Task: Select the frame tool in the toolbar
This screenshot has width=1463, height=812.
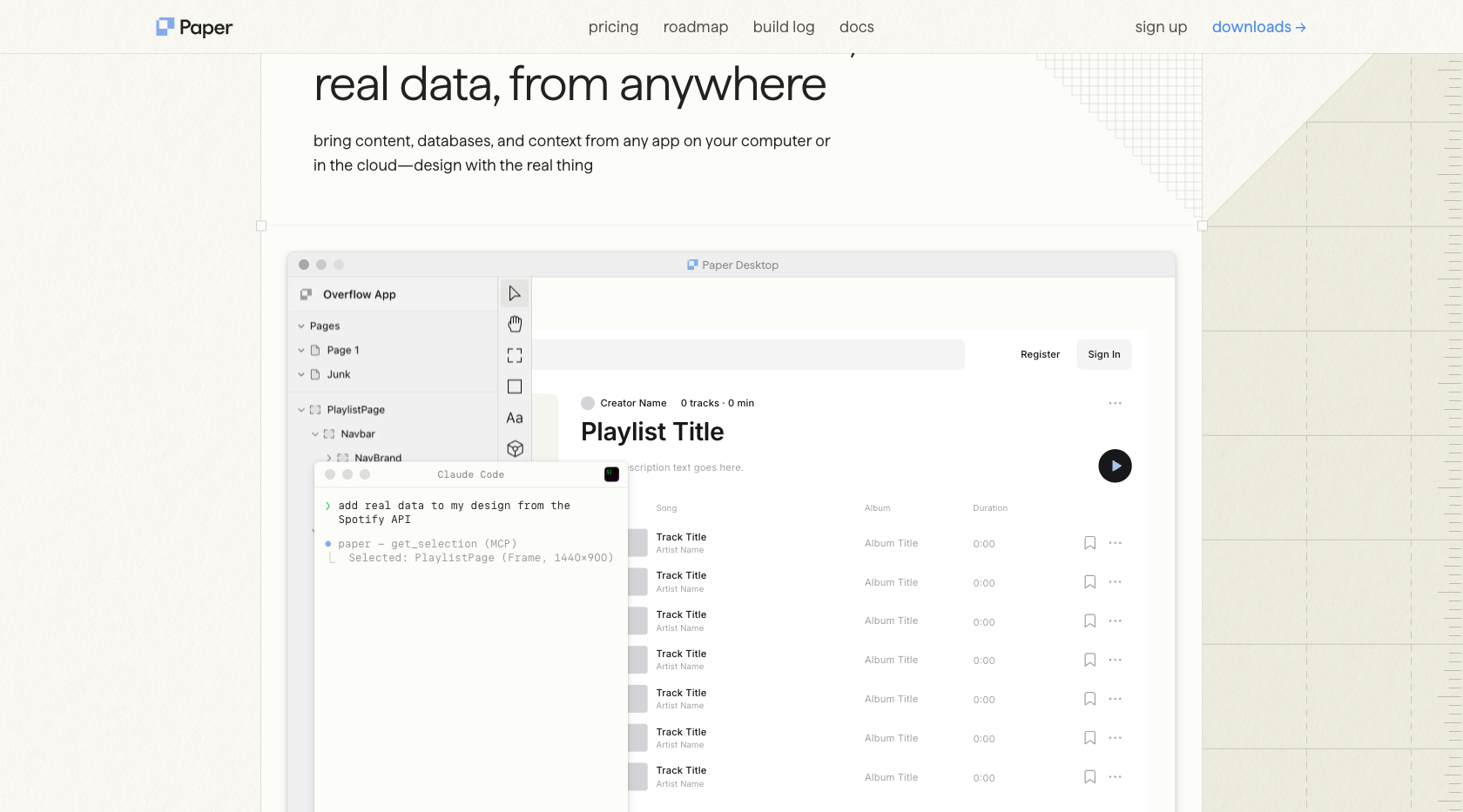Action: [x=514, y=355]
